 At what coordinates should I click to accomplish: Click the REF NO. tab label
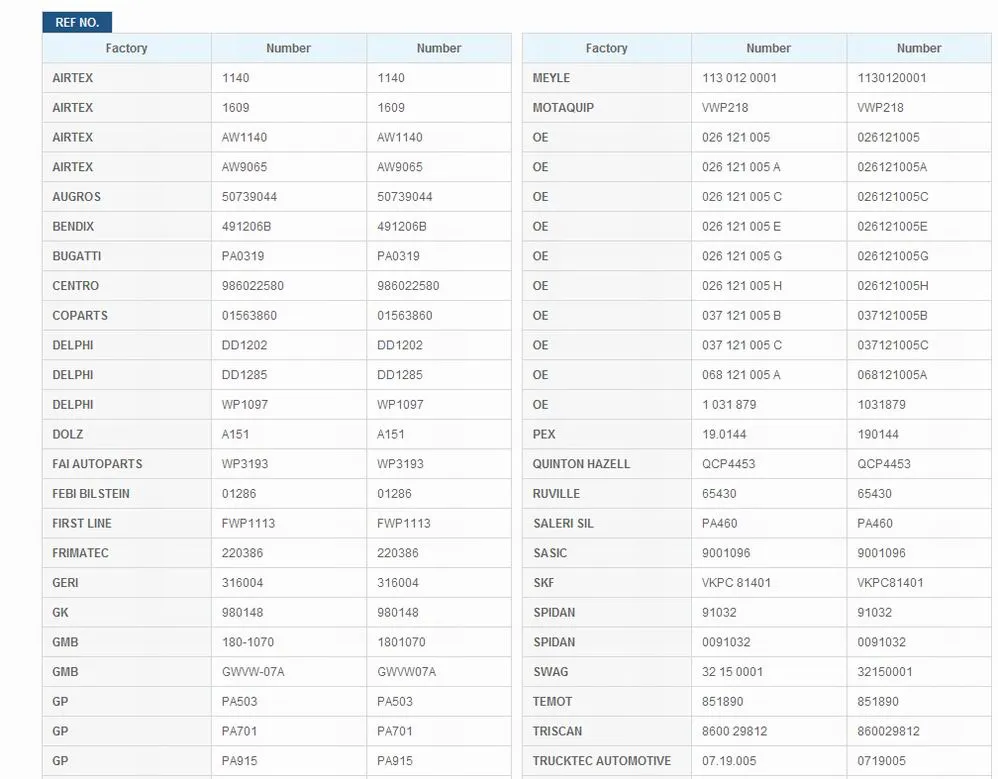tap(77, 22)
